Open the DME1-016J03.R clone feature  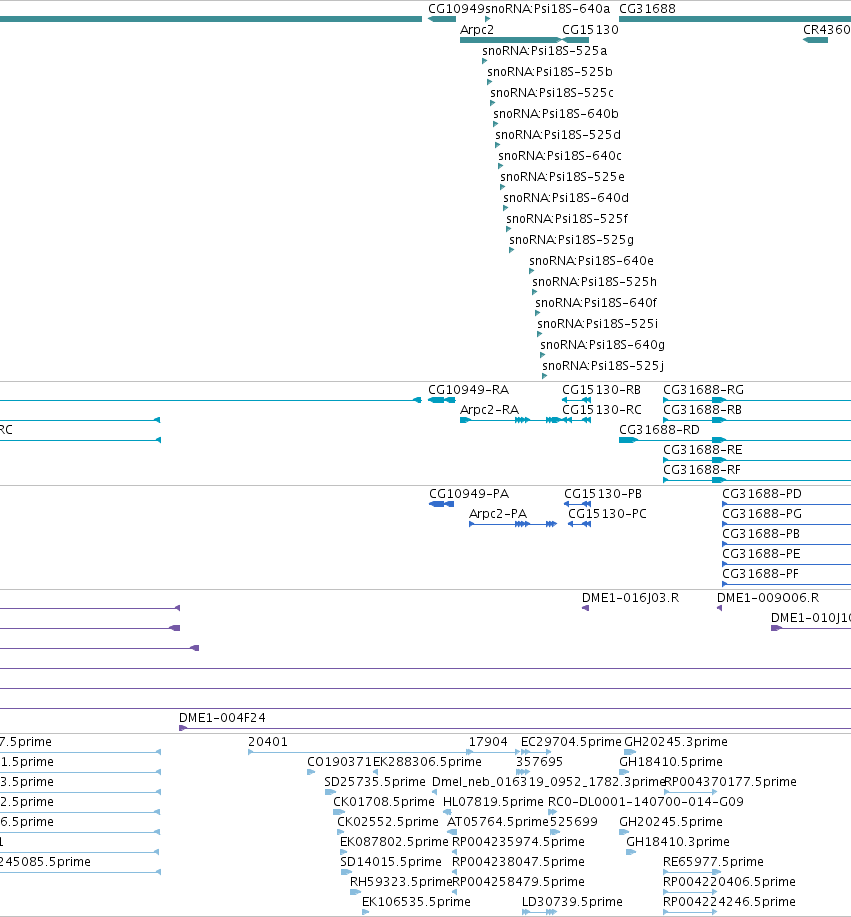click(585, 608)
